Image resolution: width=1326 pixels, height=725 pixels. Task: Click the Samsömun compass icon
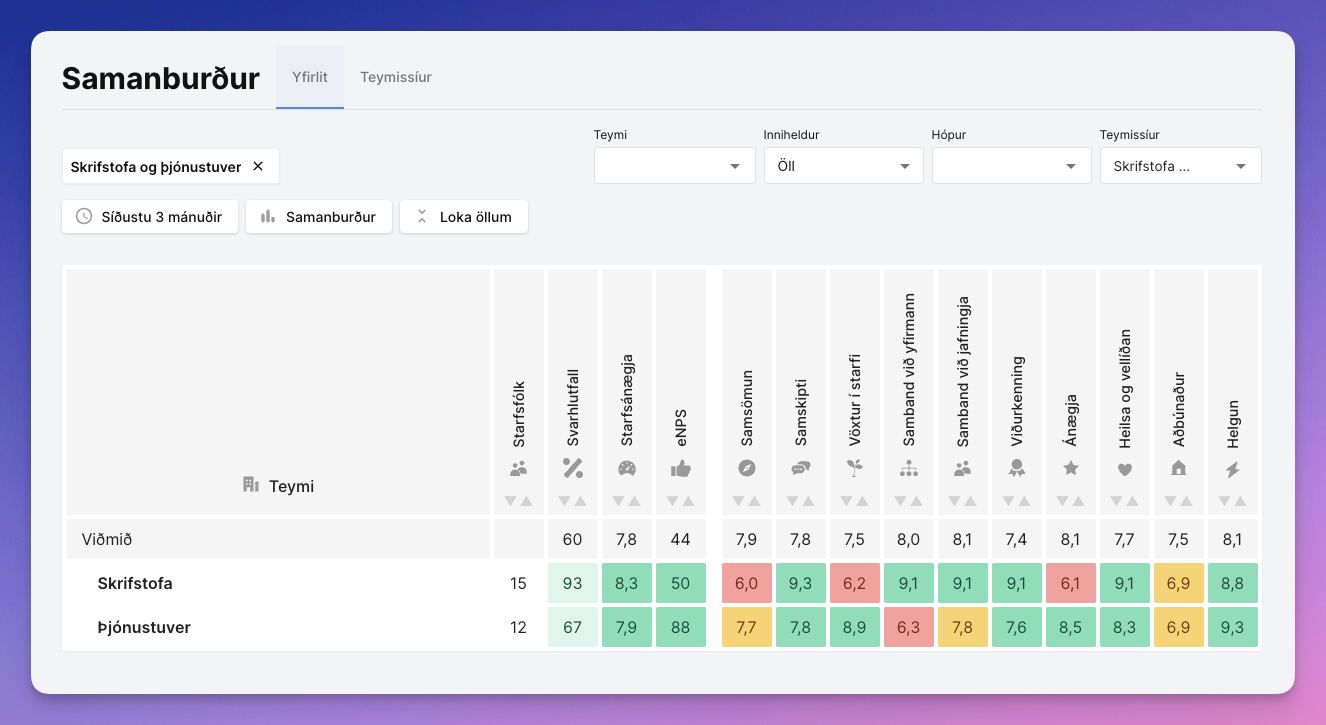pos(747,467)
